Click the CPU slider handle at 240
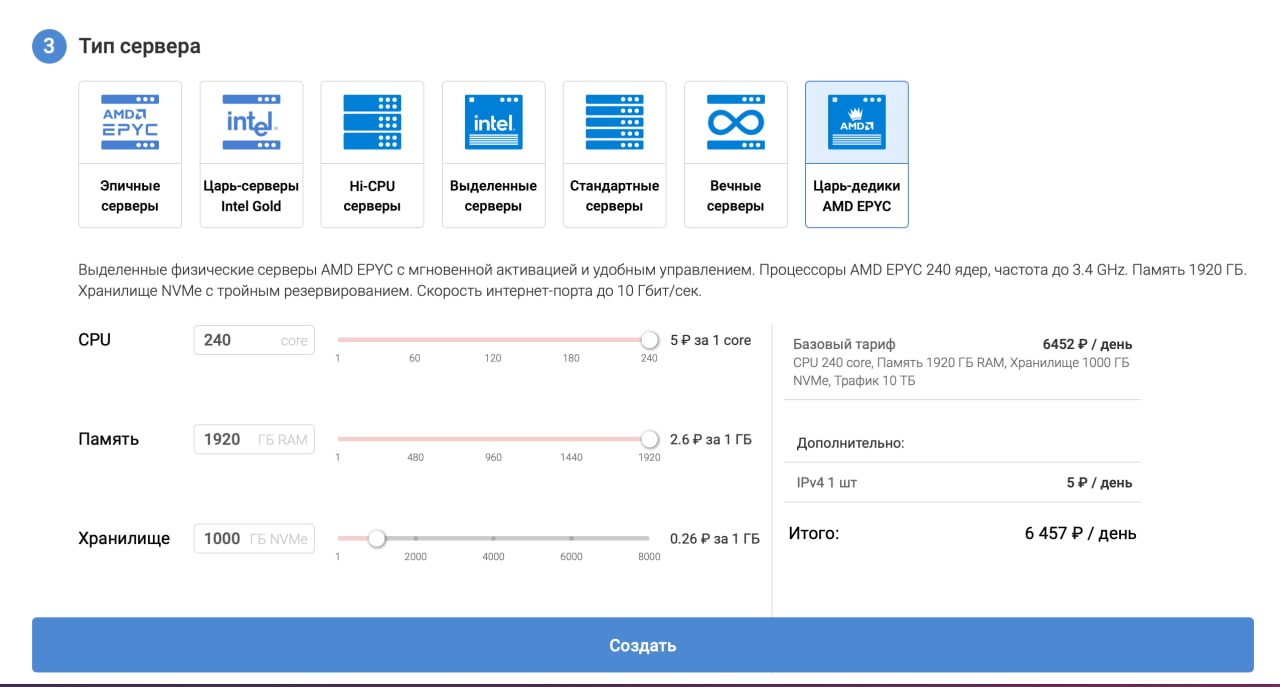Screen dimensions: 1280x687 point(649,339)
